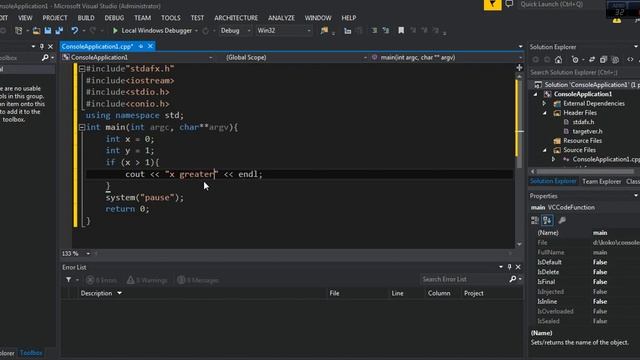Click Property Pages wrench icon
640x360 pixels.
point(562,220)
